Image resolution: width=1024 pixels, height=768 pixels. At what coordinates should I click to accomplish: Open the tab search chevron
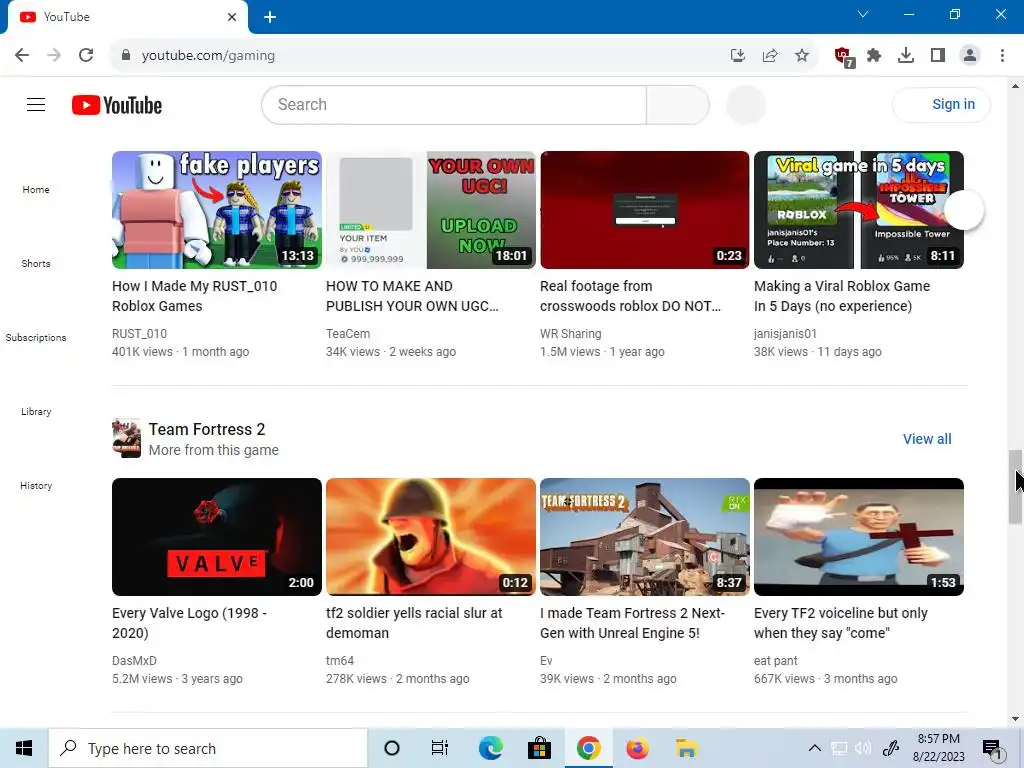(863, 14)
